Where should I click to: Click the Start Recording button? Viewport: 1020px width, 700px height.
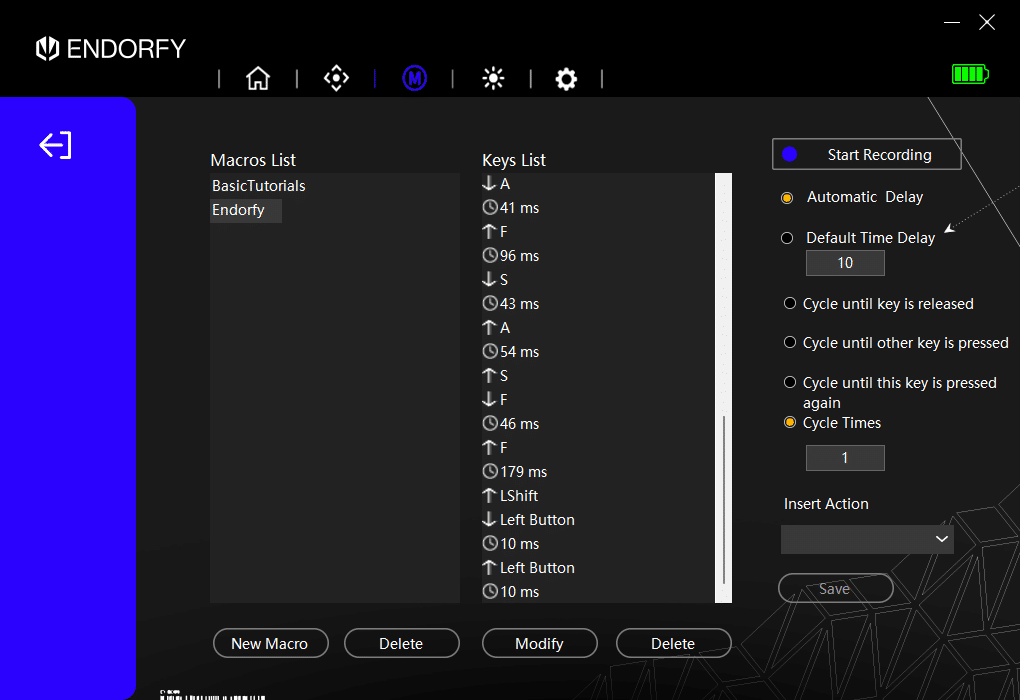click(866, 155)
